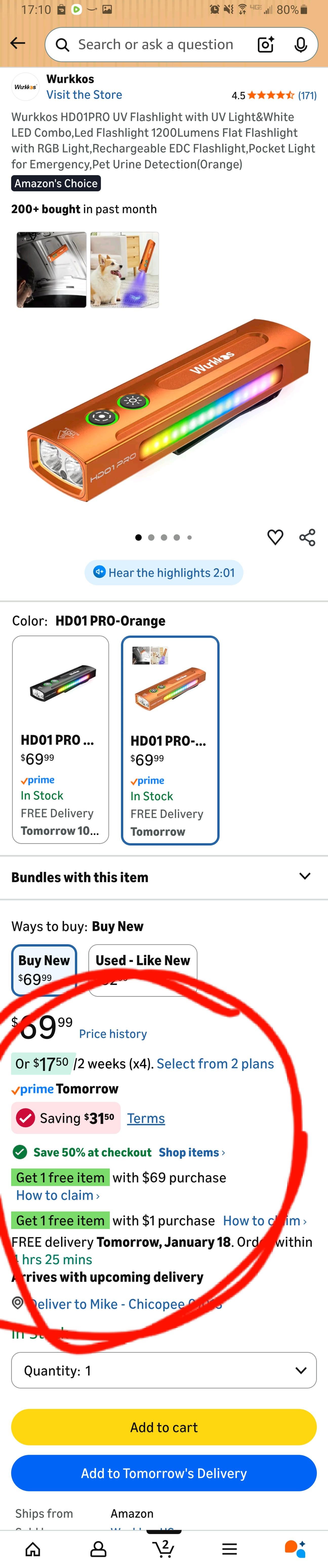Add item to wishlist heart icon
The width and height of the screenshot is (328, 1568).
275,537
